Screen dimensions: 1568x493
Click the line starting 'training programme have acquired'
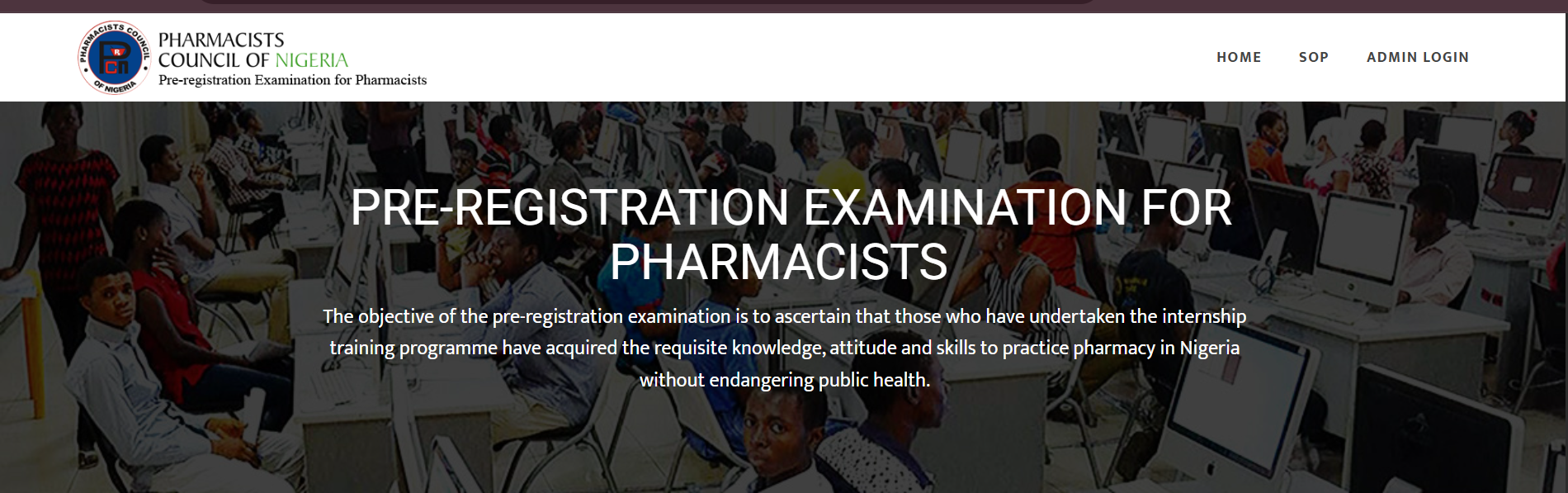(x=784, y=348)
